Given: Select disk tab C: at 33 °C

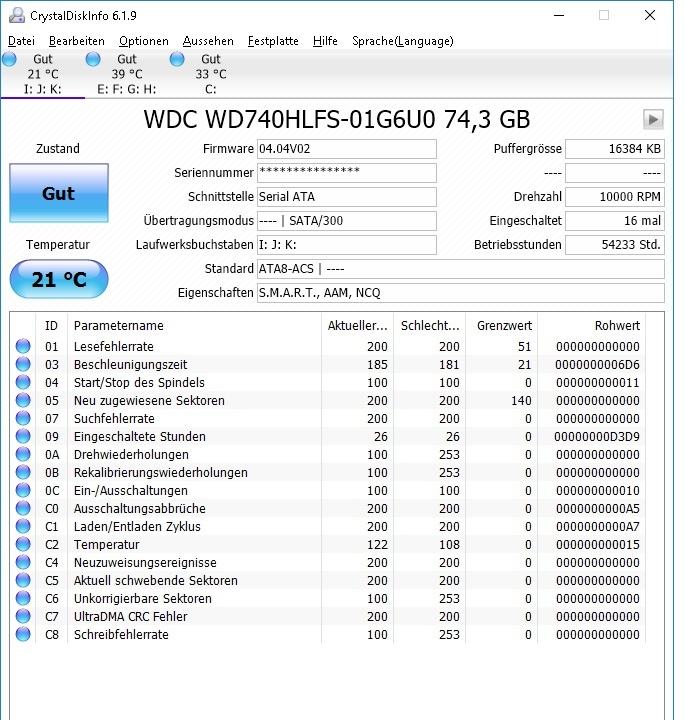Looking at the screenshot, I should tap(210, 74).
